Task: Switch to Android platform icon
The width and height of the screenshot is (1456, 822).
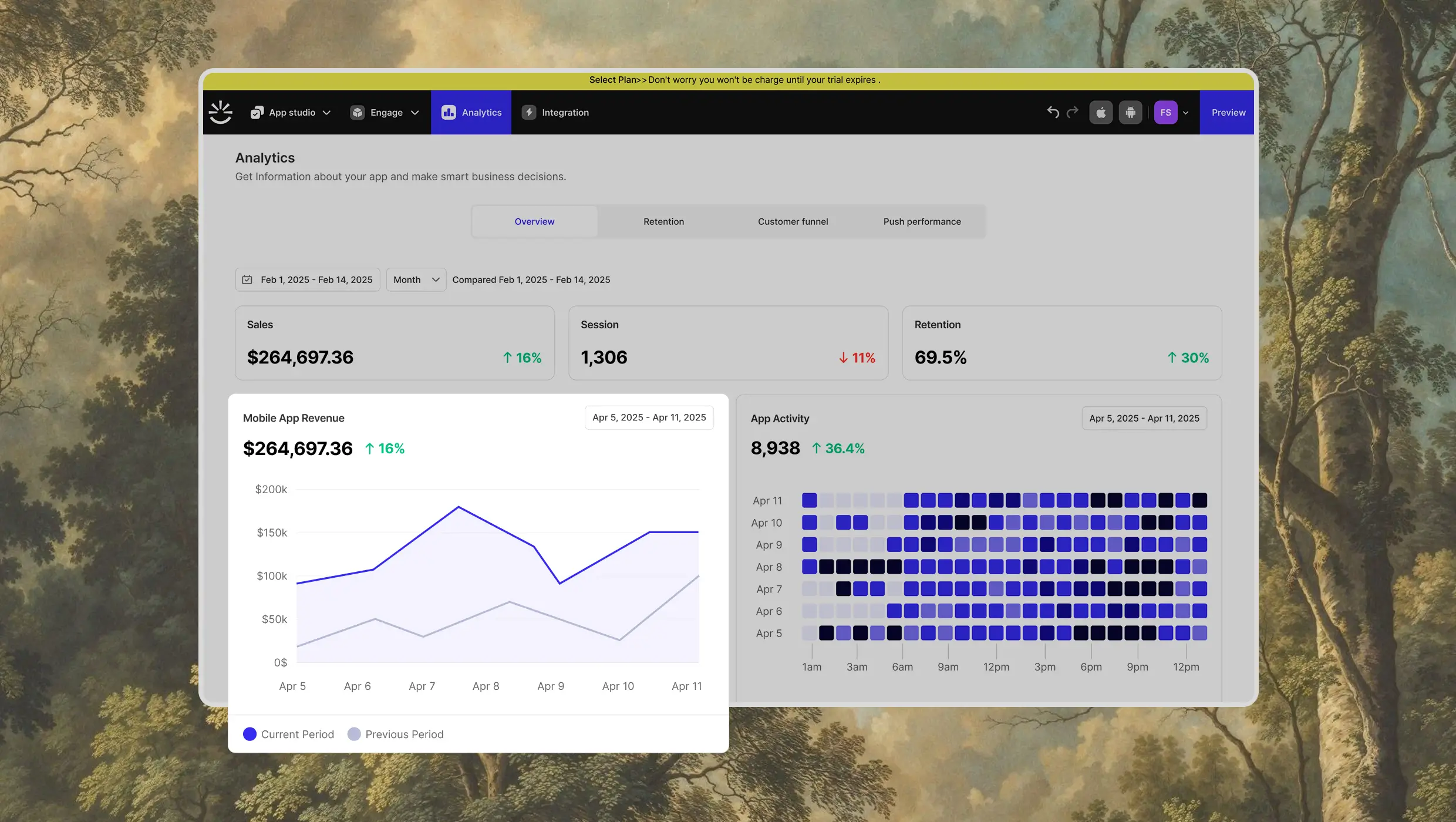Action: pyautogui.click(x=1130, y=112)
